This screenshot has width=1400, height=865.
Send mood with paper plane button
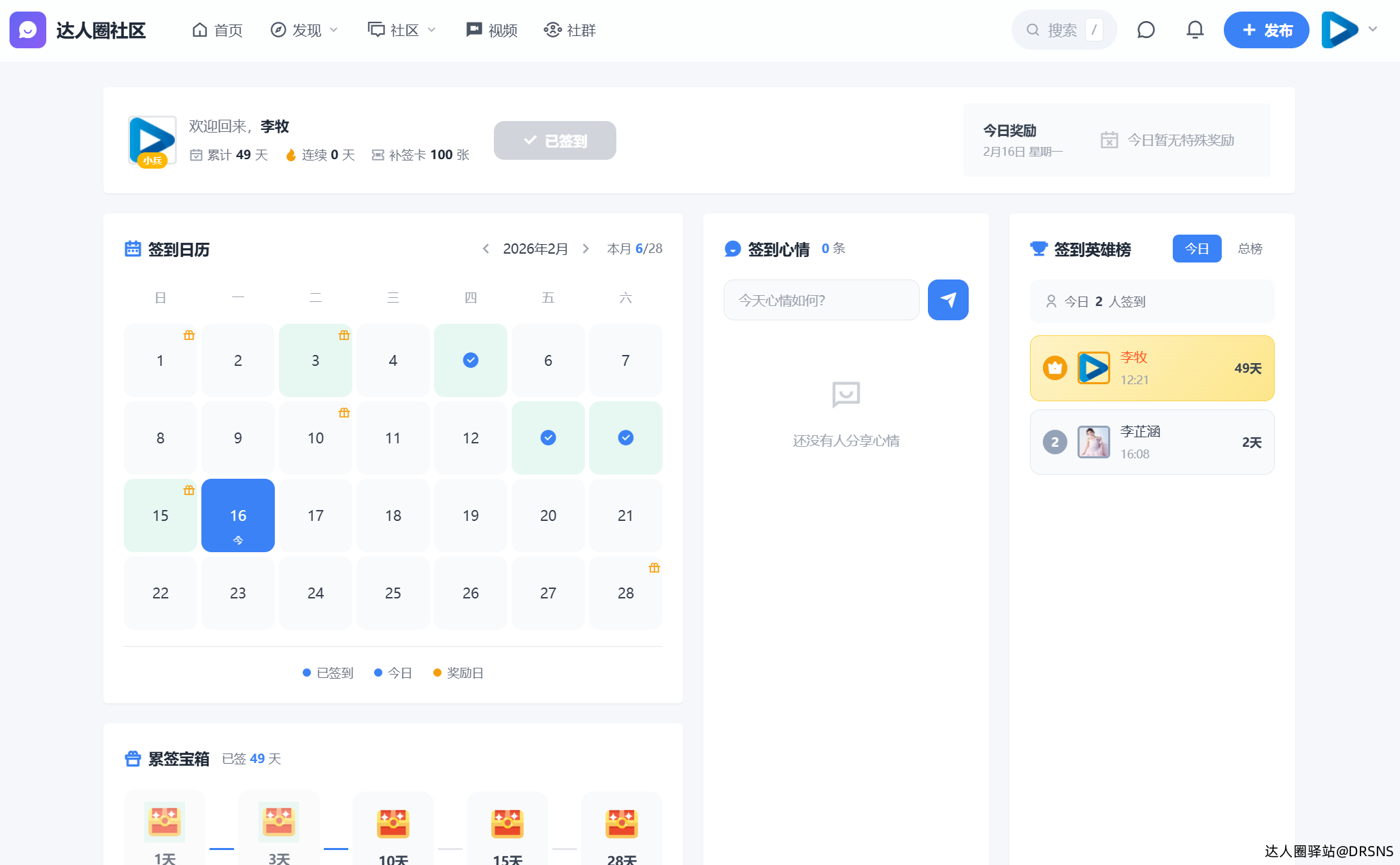(x=948, y=300)
